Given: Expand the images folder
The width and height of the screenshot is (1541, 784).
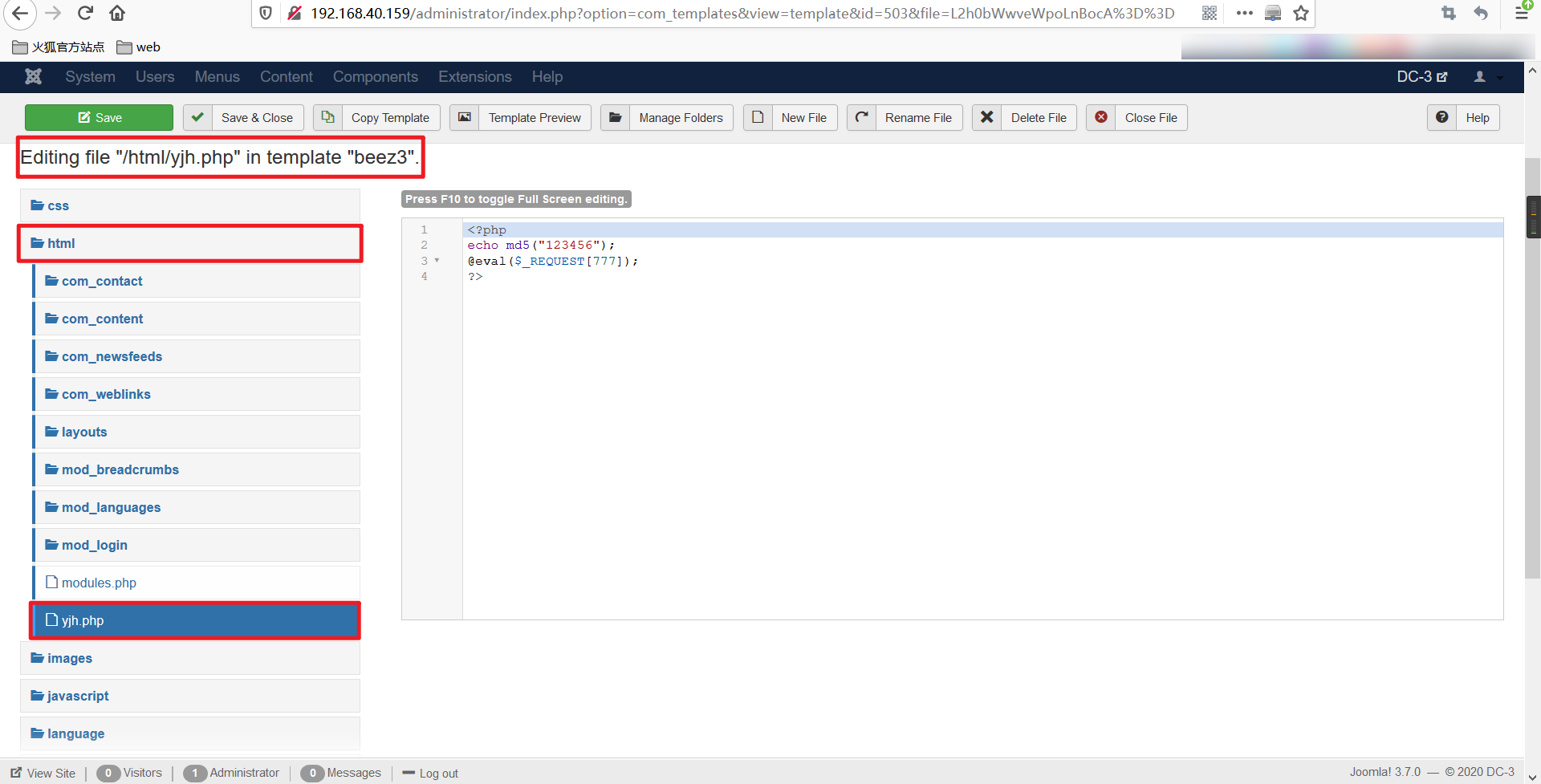Looking at the screenshot, I should pos(190,658).
